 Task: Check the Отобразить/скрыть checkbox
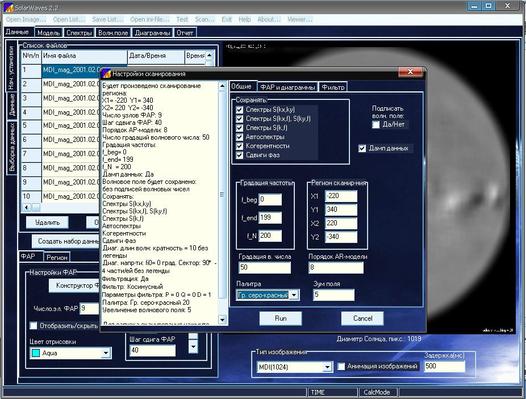tap(33, 326)
